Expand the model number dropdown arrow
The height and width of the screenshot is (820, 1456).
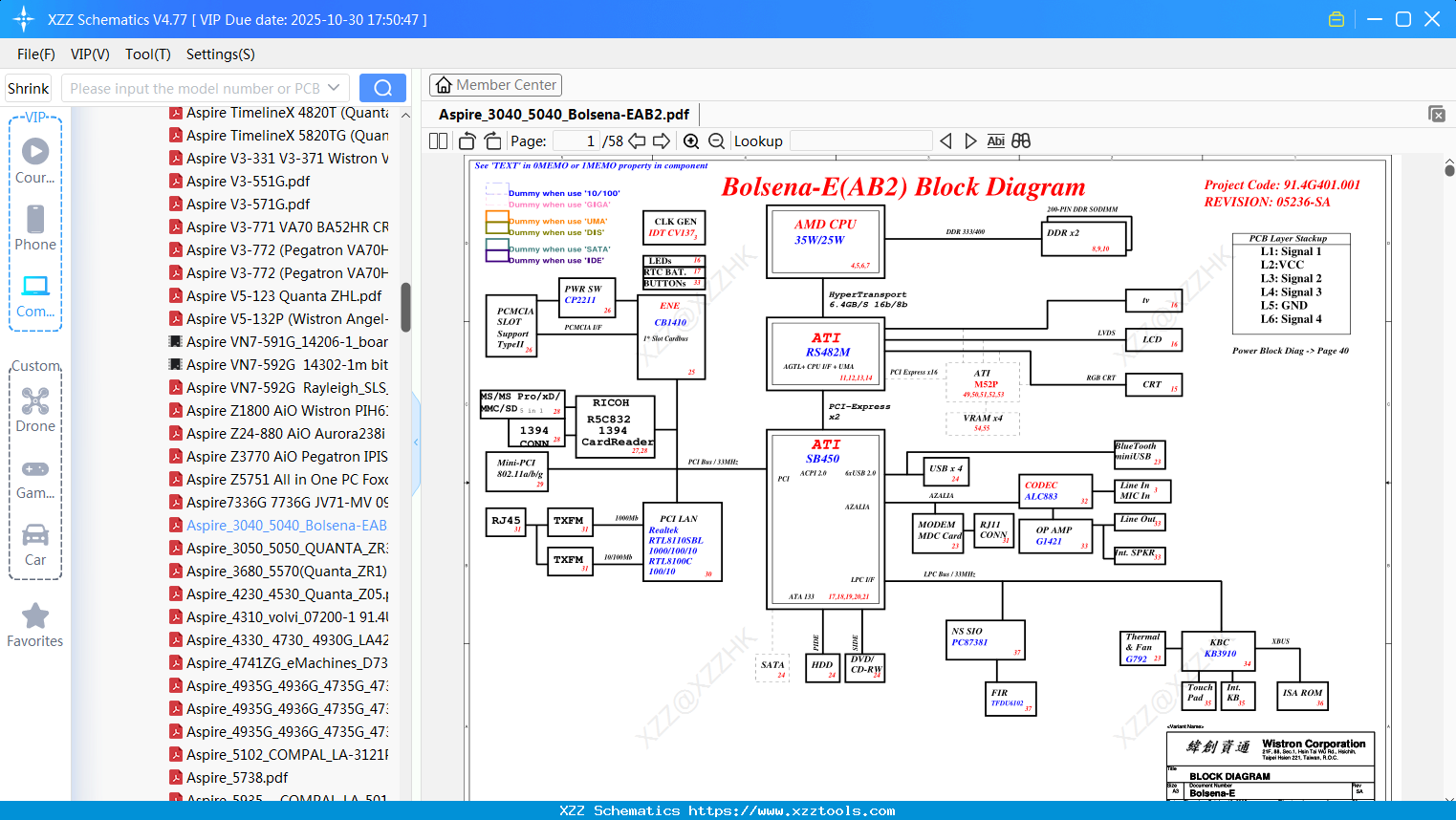(x=334, y=88)
